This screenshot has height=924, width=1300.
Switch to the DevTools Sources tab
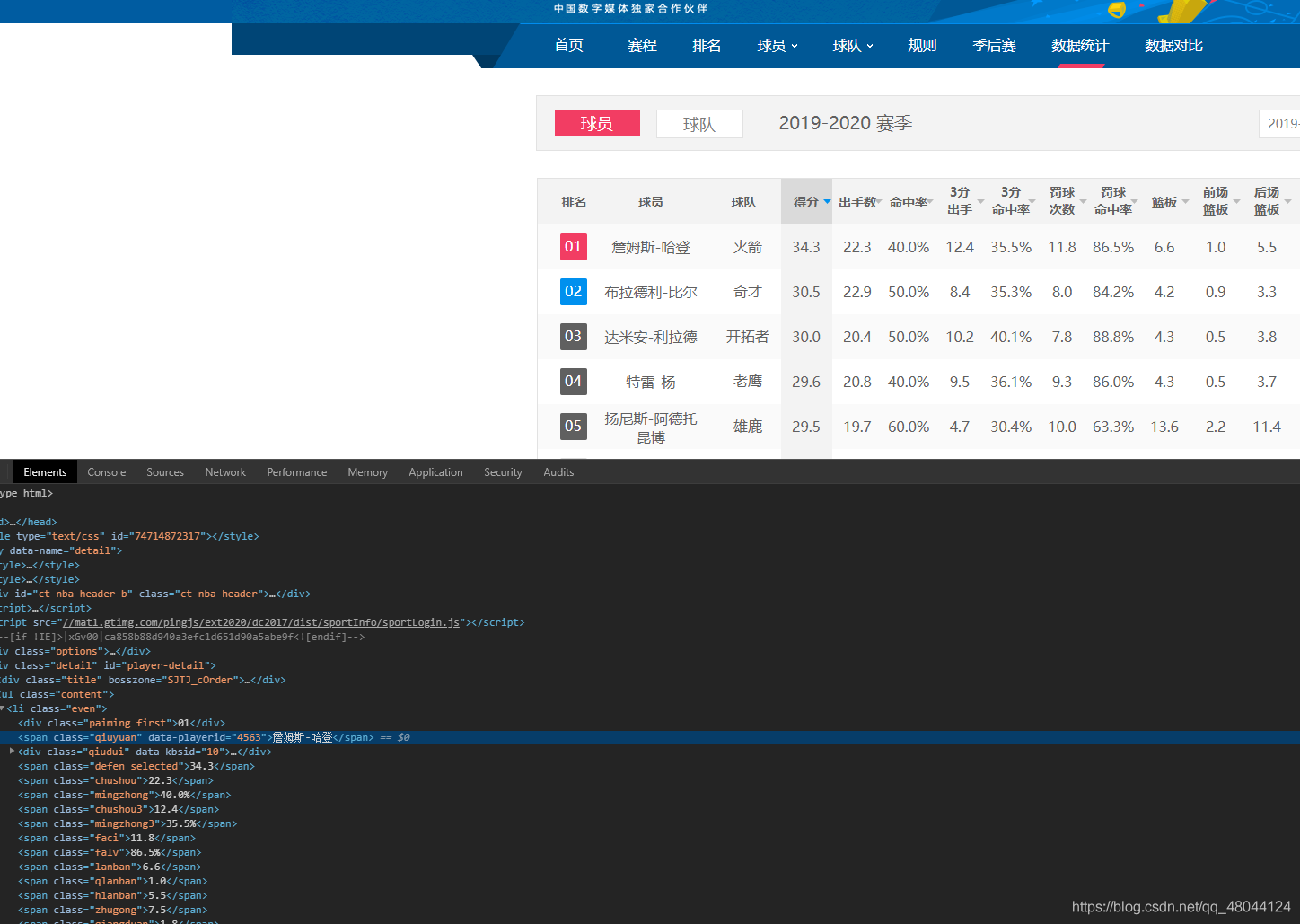[x=165, y=472]
